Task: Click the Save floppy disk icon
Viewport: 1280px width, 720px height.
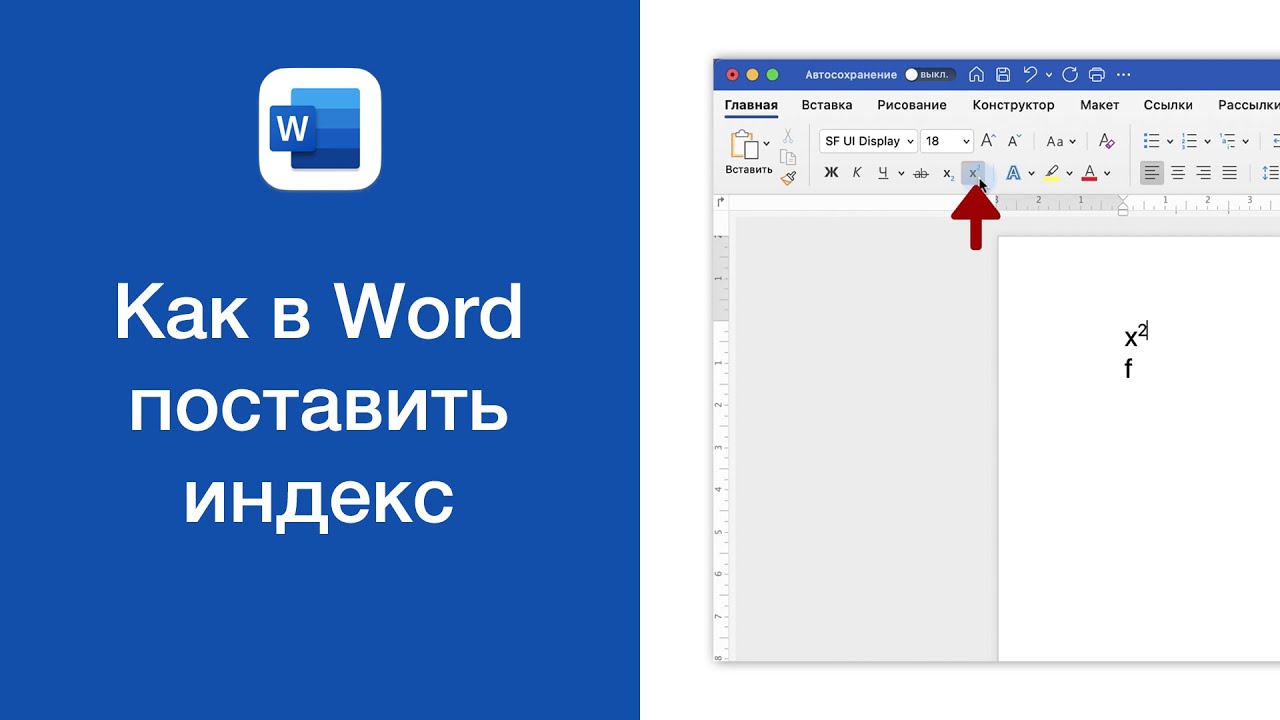Action: tap(1003, 75)
